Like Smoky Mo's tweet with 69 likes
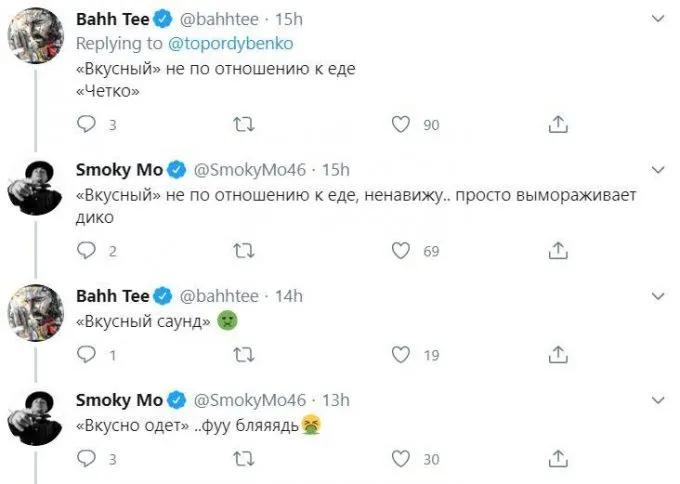 click(401, 250)
